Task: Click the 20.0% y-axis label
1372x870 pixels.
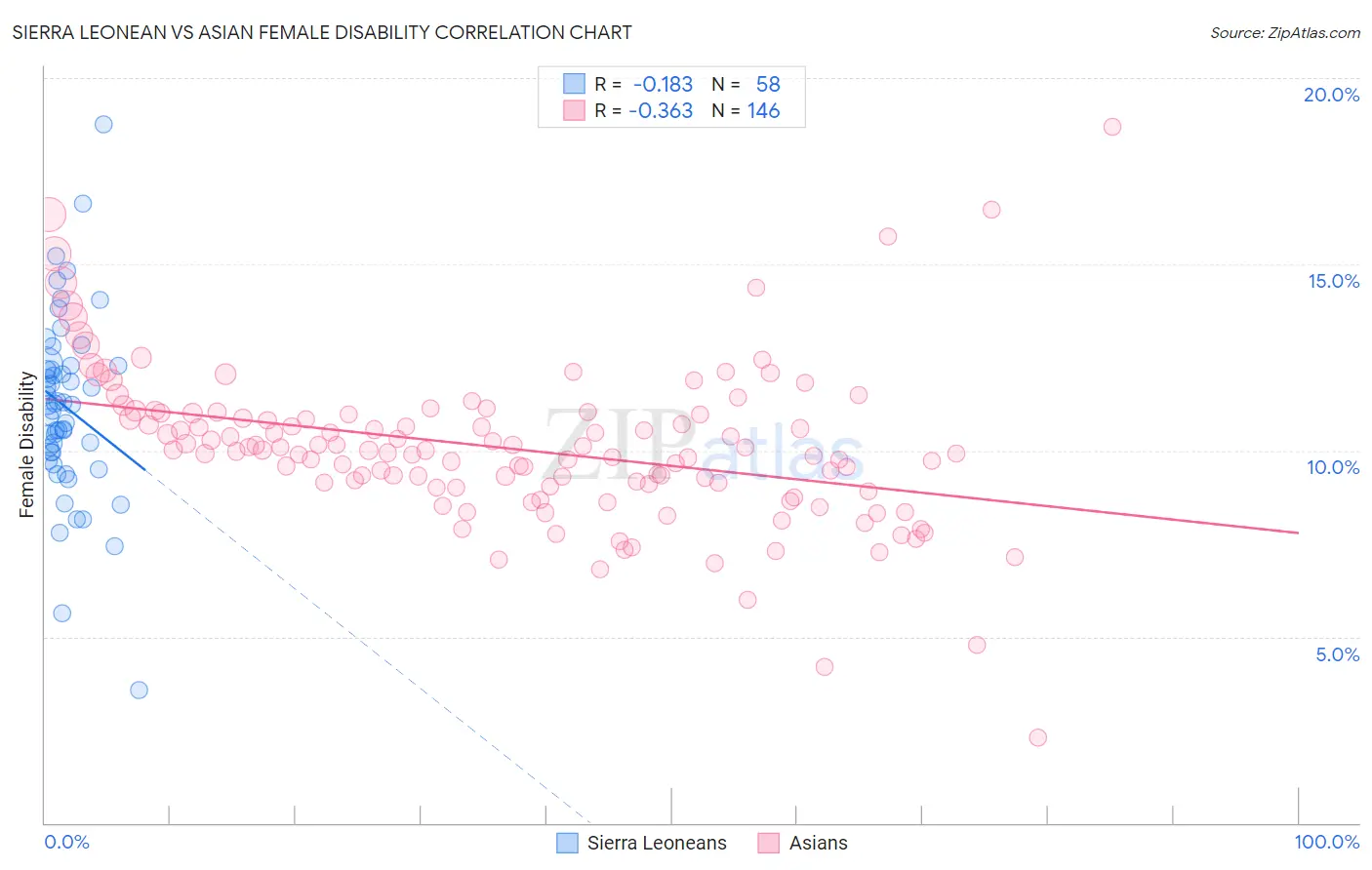Action: [1331, 95]
